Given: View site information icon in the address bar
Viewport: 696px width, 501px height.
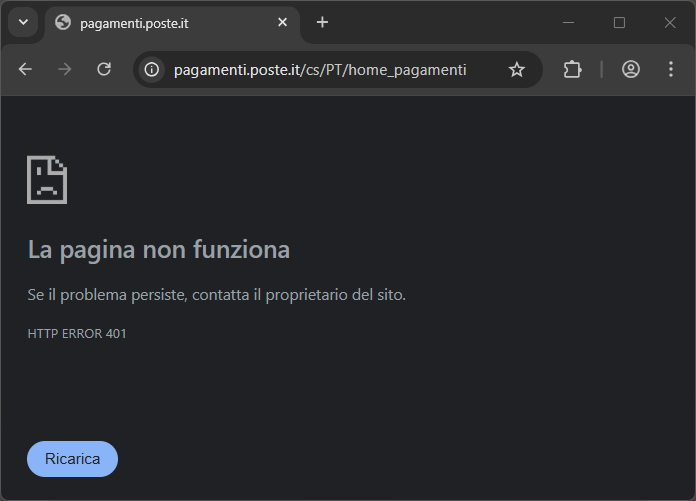Looking at the screenshot, I should pos(152,70).
